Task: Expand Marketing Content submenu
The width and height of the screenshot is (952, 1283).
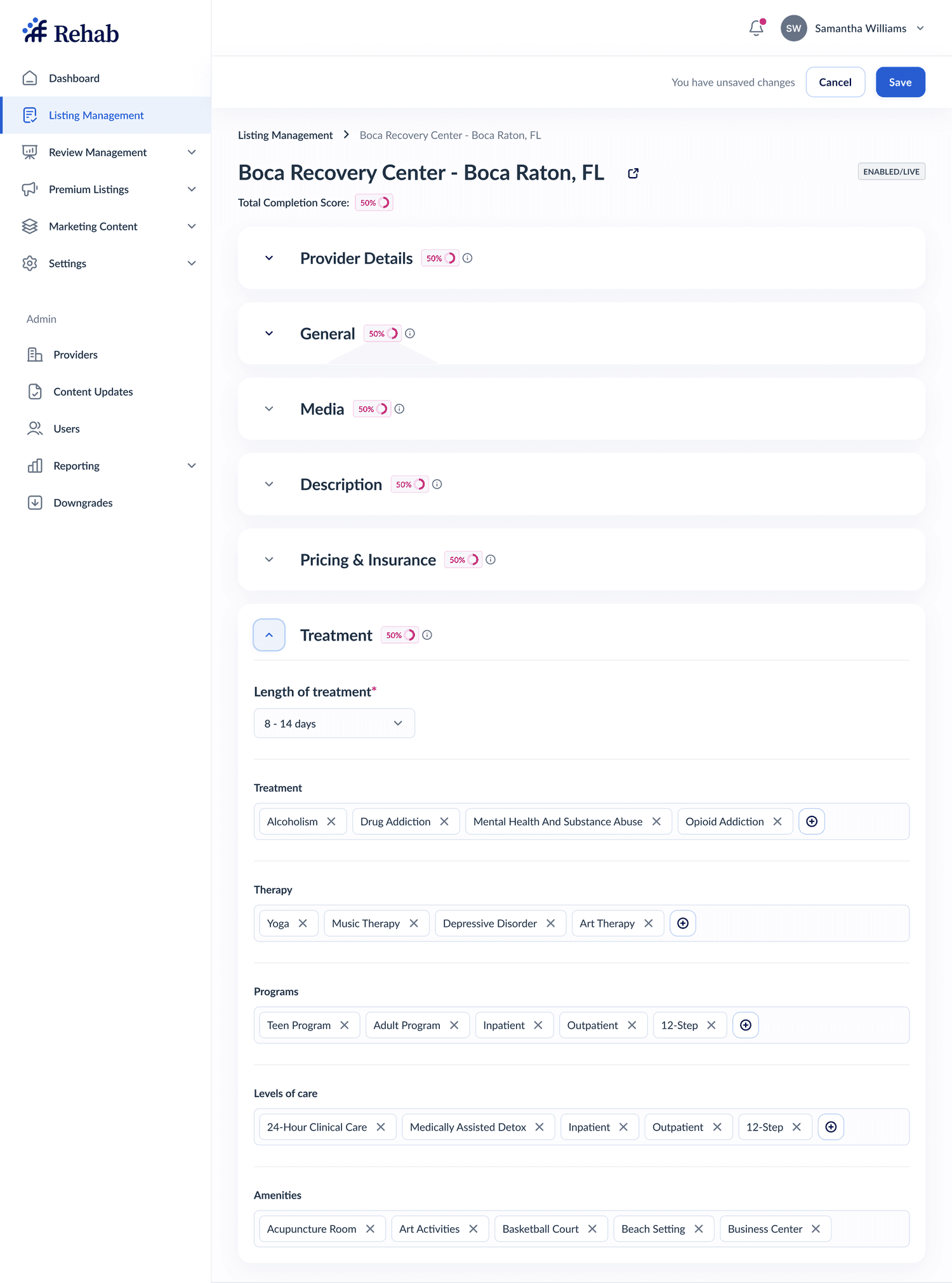Action: click(192, 227)
